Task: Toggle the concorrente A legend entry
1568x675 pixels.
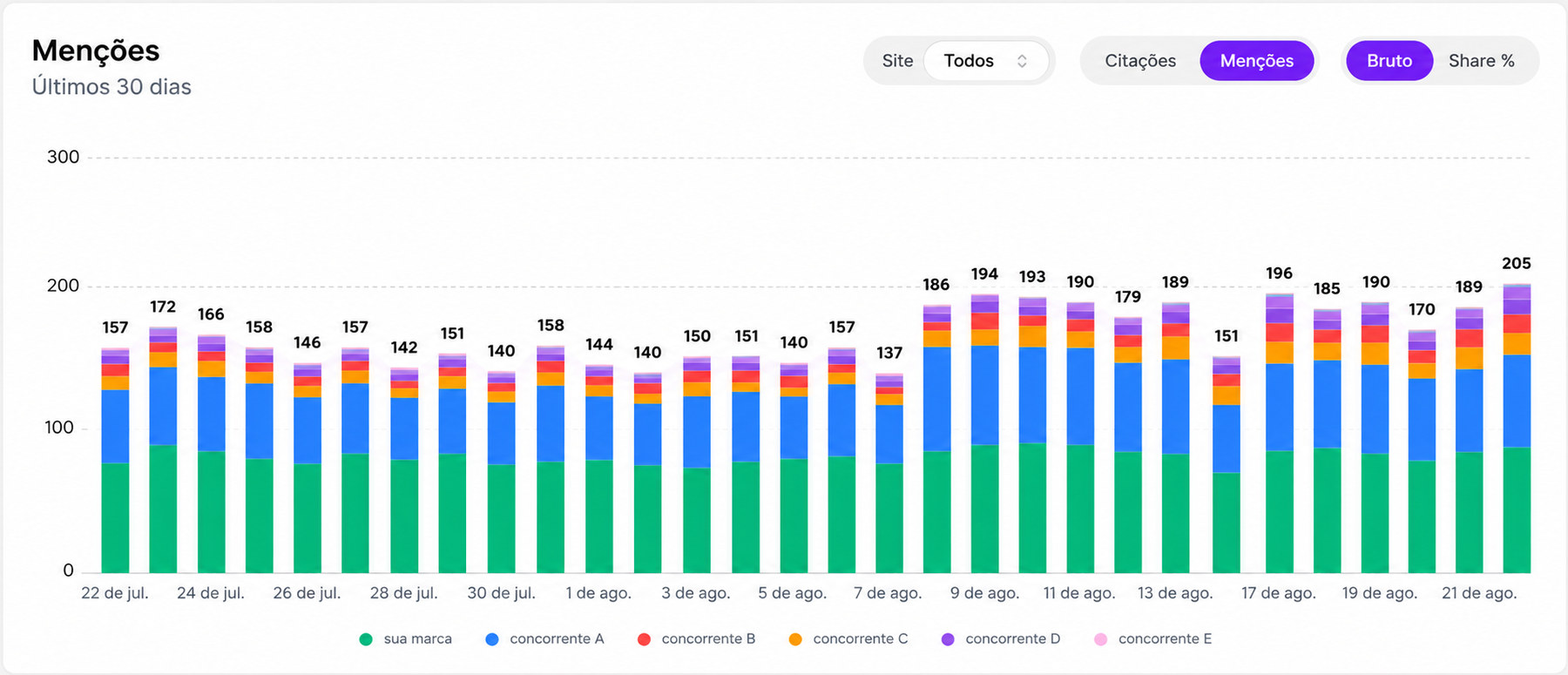Action: 544,638
